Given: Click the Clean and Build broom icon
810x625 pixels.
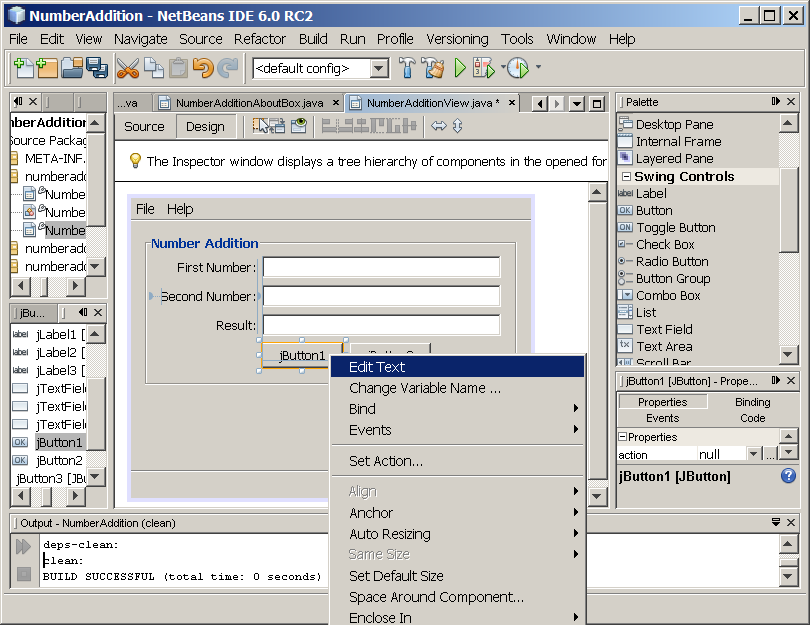Looking at the screenshot, I should 433,68.
